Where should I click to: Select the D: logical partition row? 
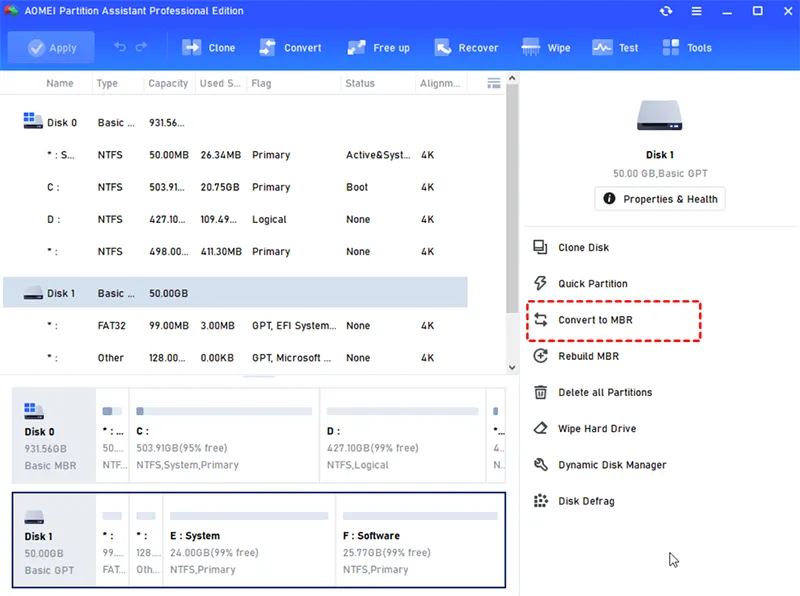pyautogui.click(x=235, y=219)
